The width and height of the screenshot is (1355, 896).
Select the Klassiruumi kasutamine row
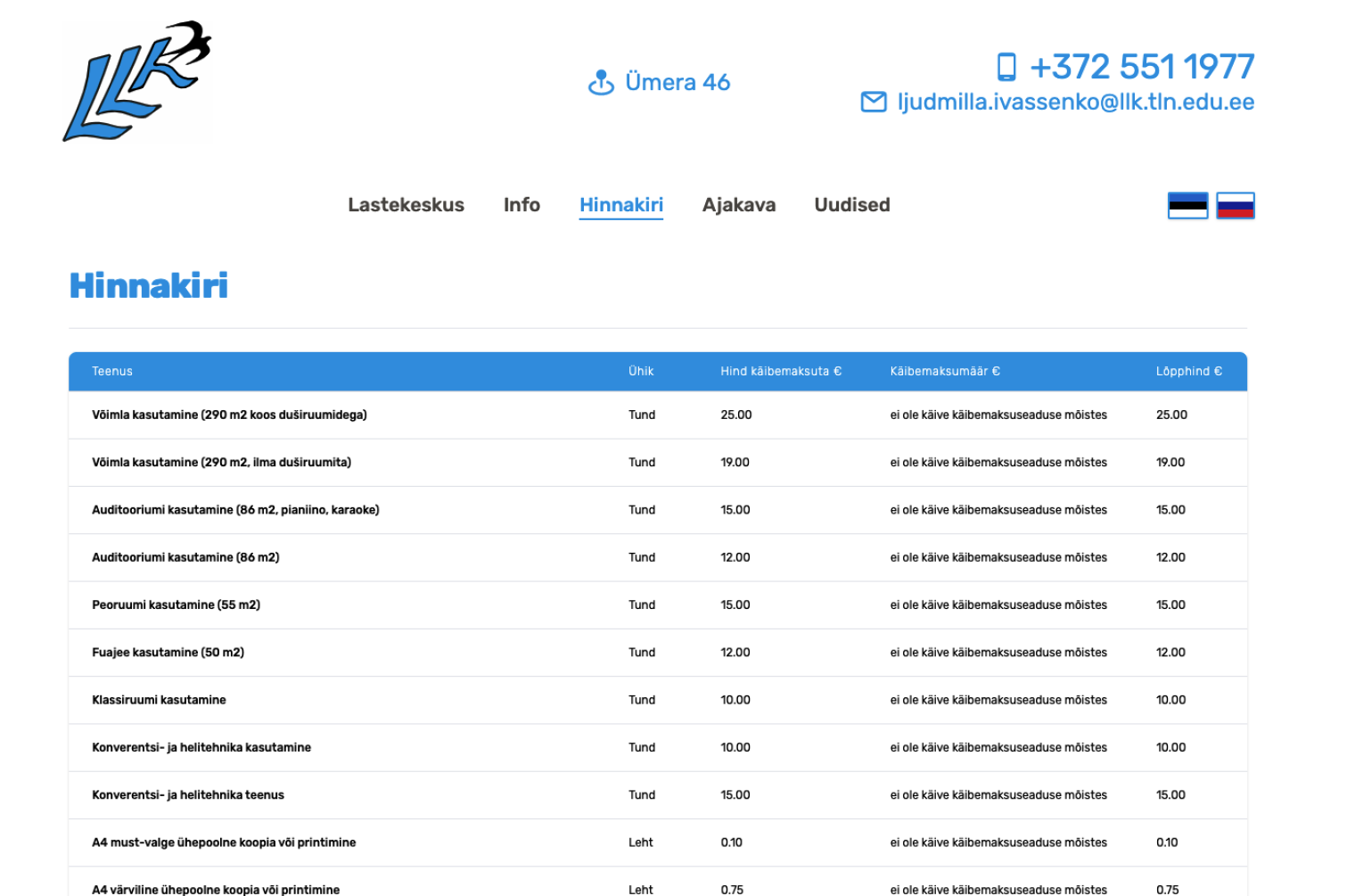160,700
